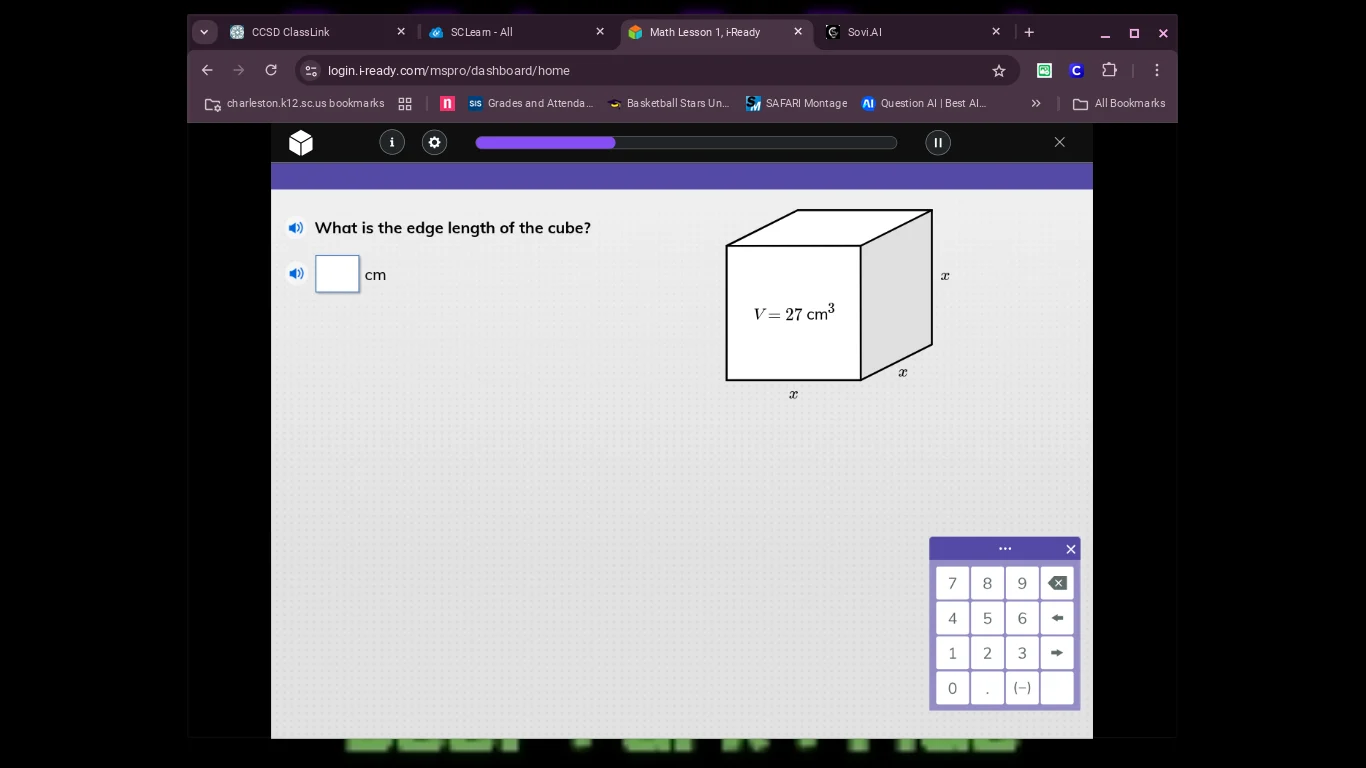
Task: Play the answer field audio narration
Action: click(296, 273)
